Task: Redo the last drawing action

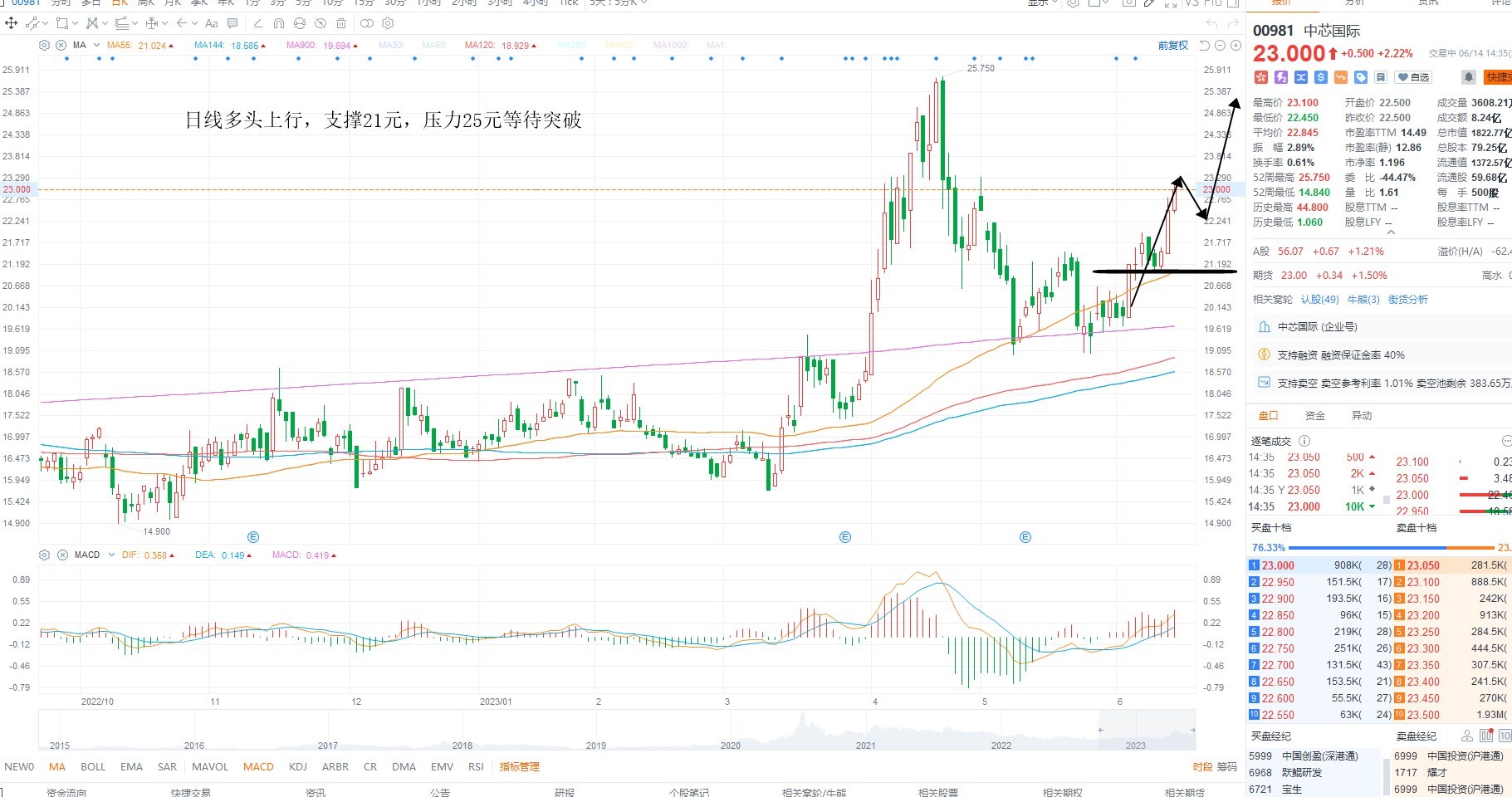Action: (1233, 23)
